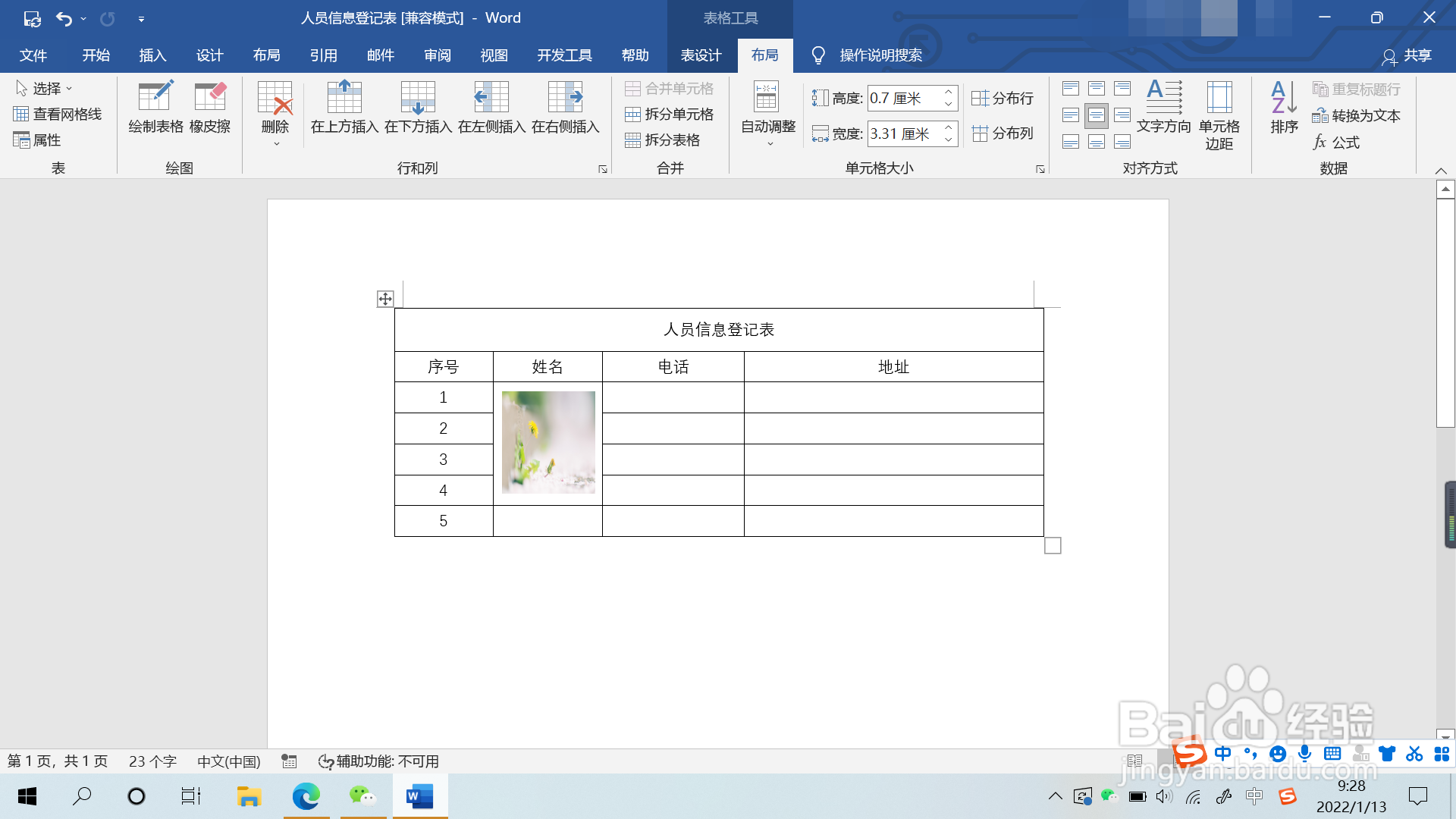
Task: Select the align center alignment toggle
Action: coord(1097,115)
